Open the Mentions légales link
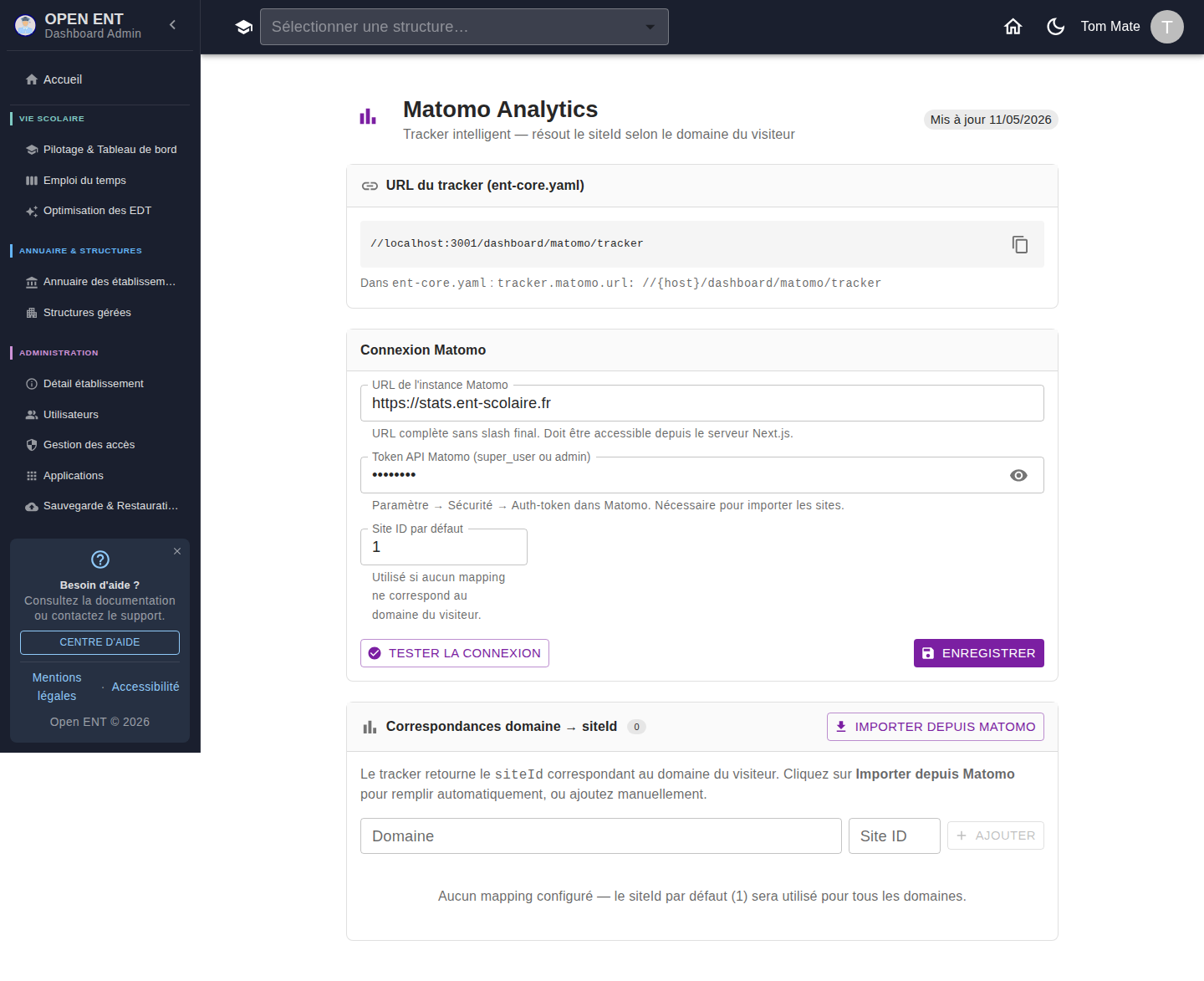This screenshot has width=1204, height=981. pos(57,687)
